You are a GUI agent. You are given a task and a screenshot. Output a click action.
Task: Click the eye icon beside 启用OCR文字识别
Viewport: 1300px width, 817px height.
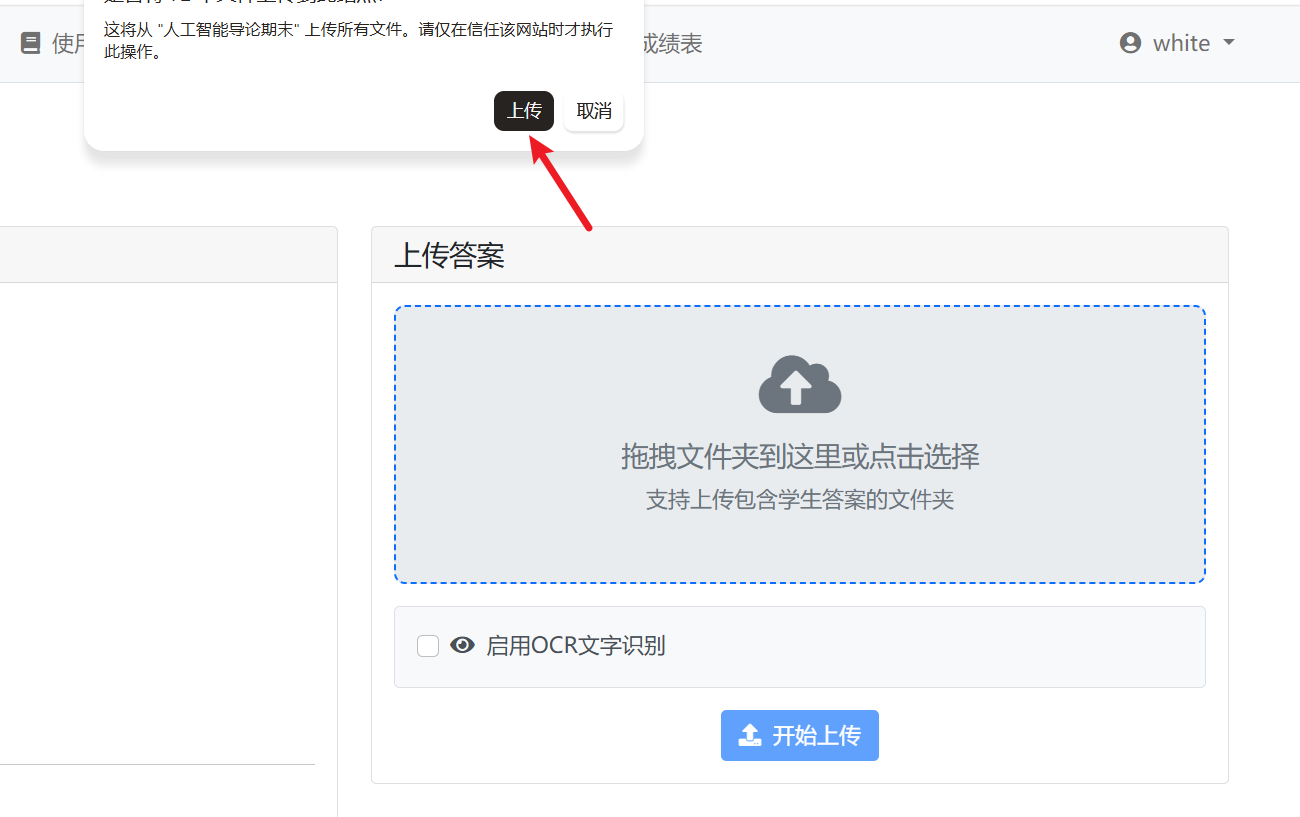tap(462, 646)
